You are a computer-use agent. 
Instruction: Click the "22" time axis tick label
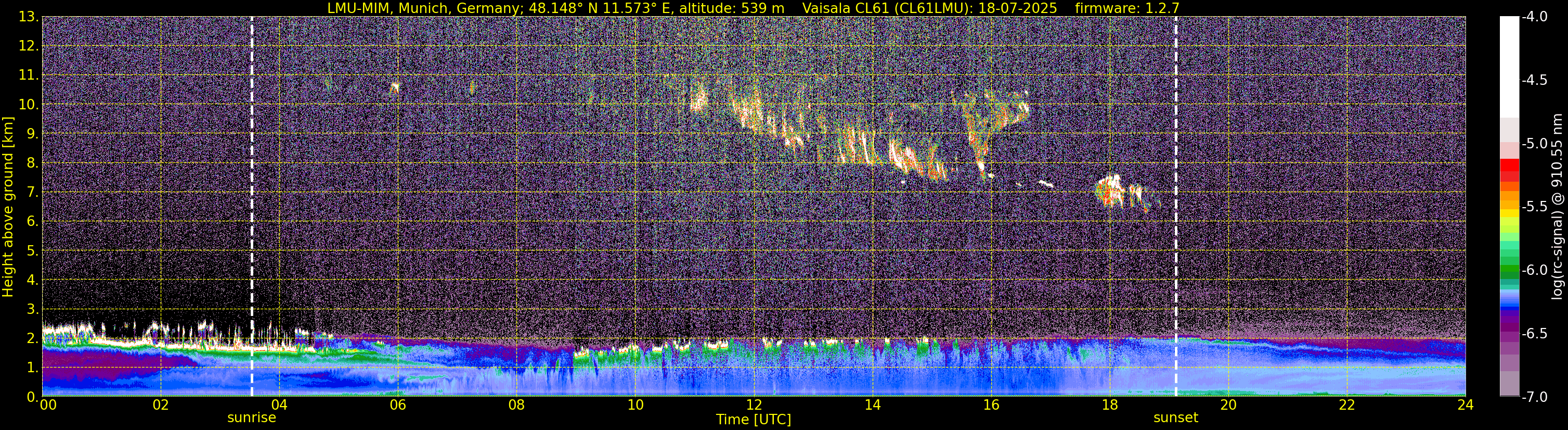coord(1347,405)
